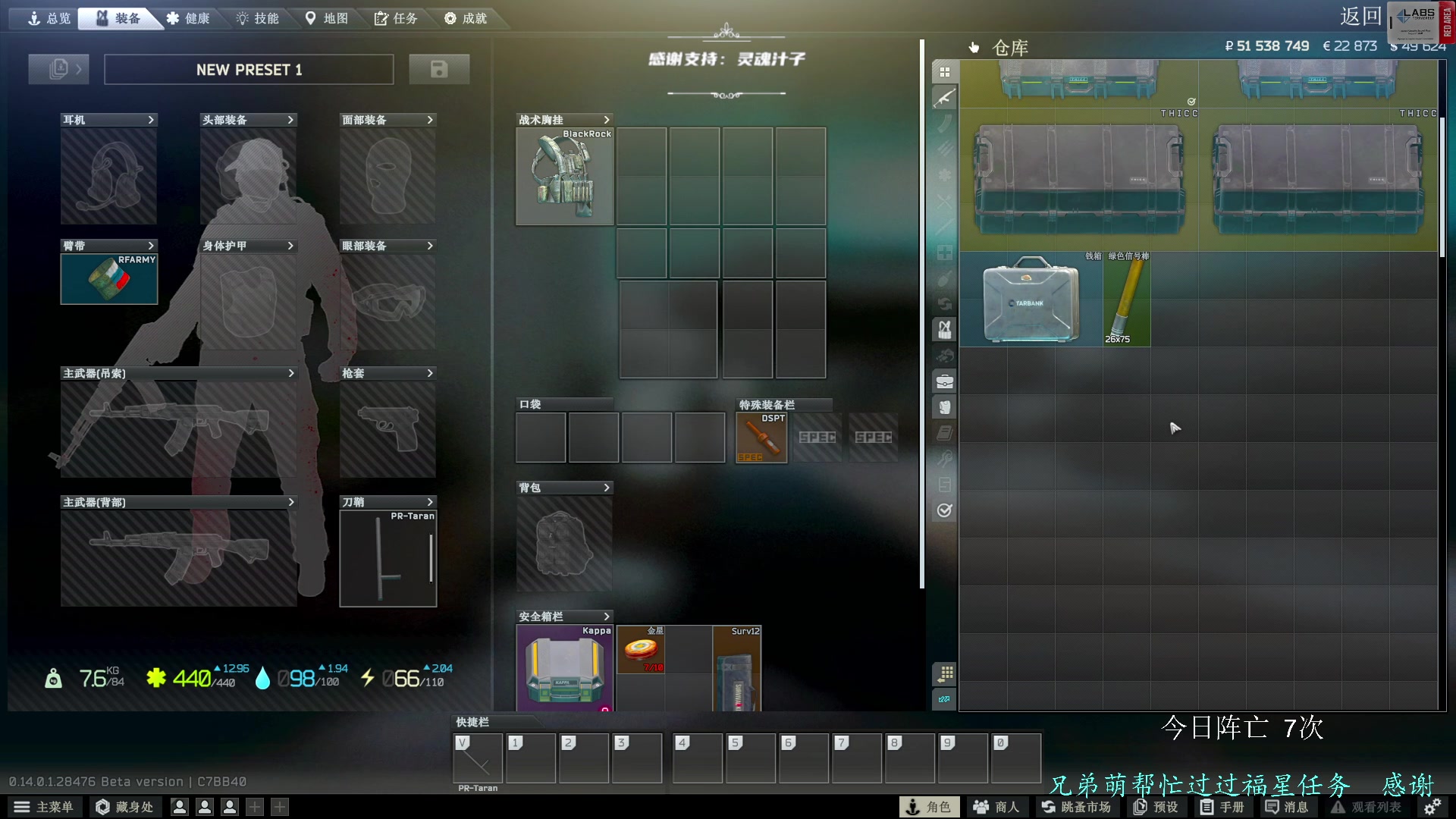This screenshot has height=819, width=1456.
Task: Expand the 战术胸挂 tactical rig arrow
Action: (607, 120)
